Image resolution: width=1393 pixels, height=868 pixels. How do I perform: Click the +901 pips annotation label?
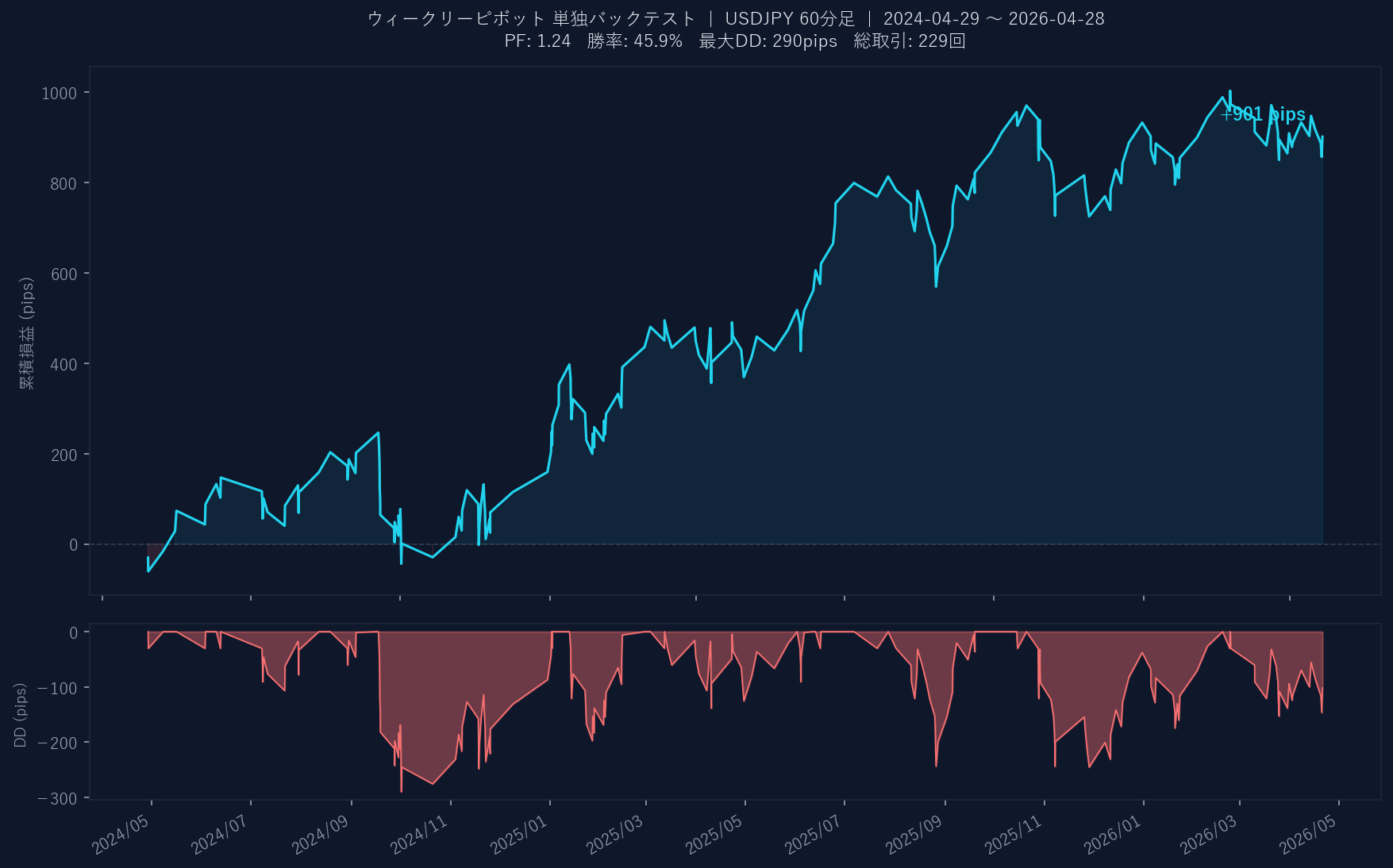1263,115
